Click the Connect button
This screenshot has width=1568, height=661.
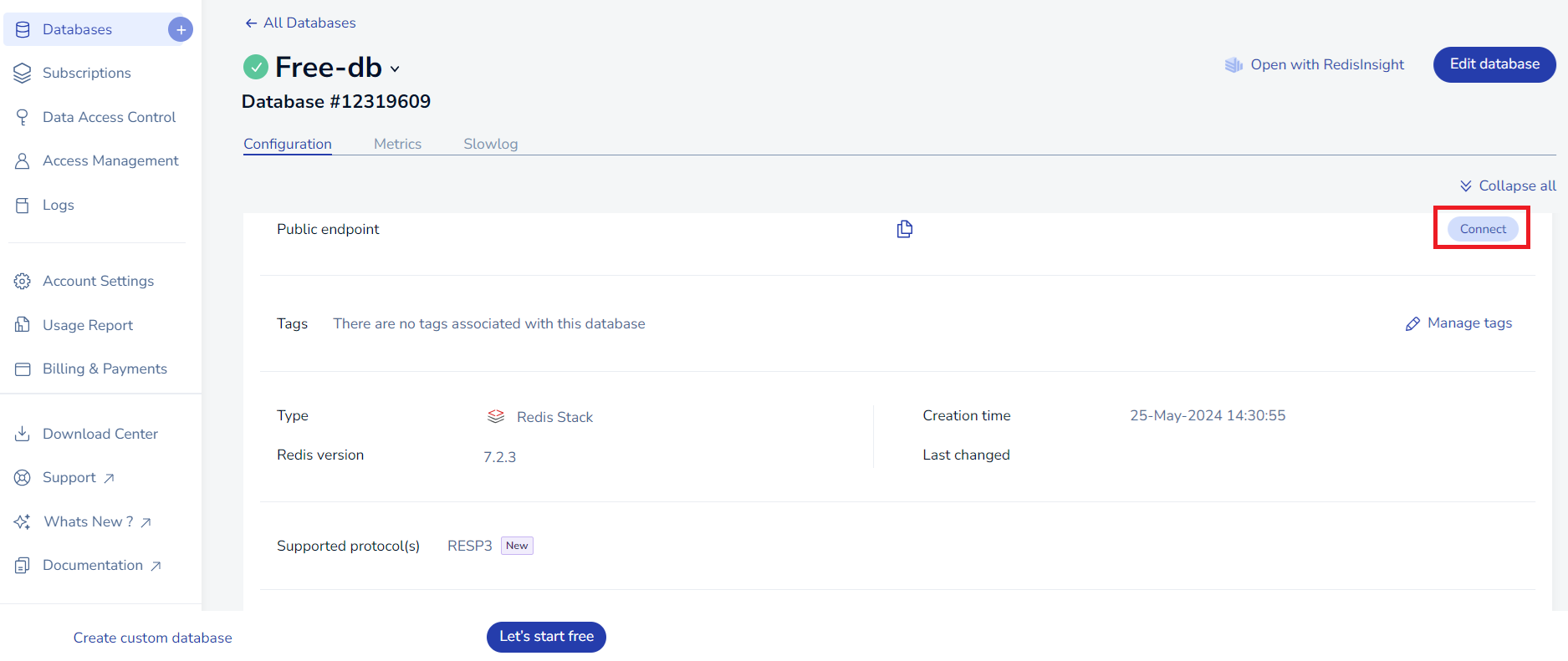pyautogui.click(x=1483, y=229)
